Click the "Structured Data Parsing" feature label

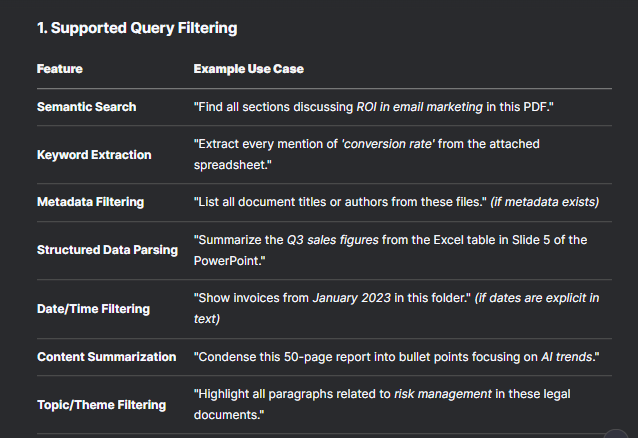click(107, 250)
